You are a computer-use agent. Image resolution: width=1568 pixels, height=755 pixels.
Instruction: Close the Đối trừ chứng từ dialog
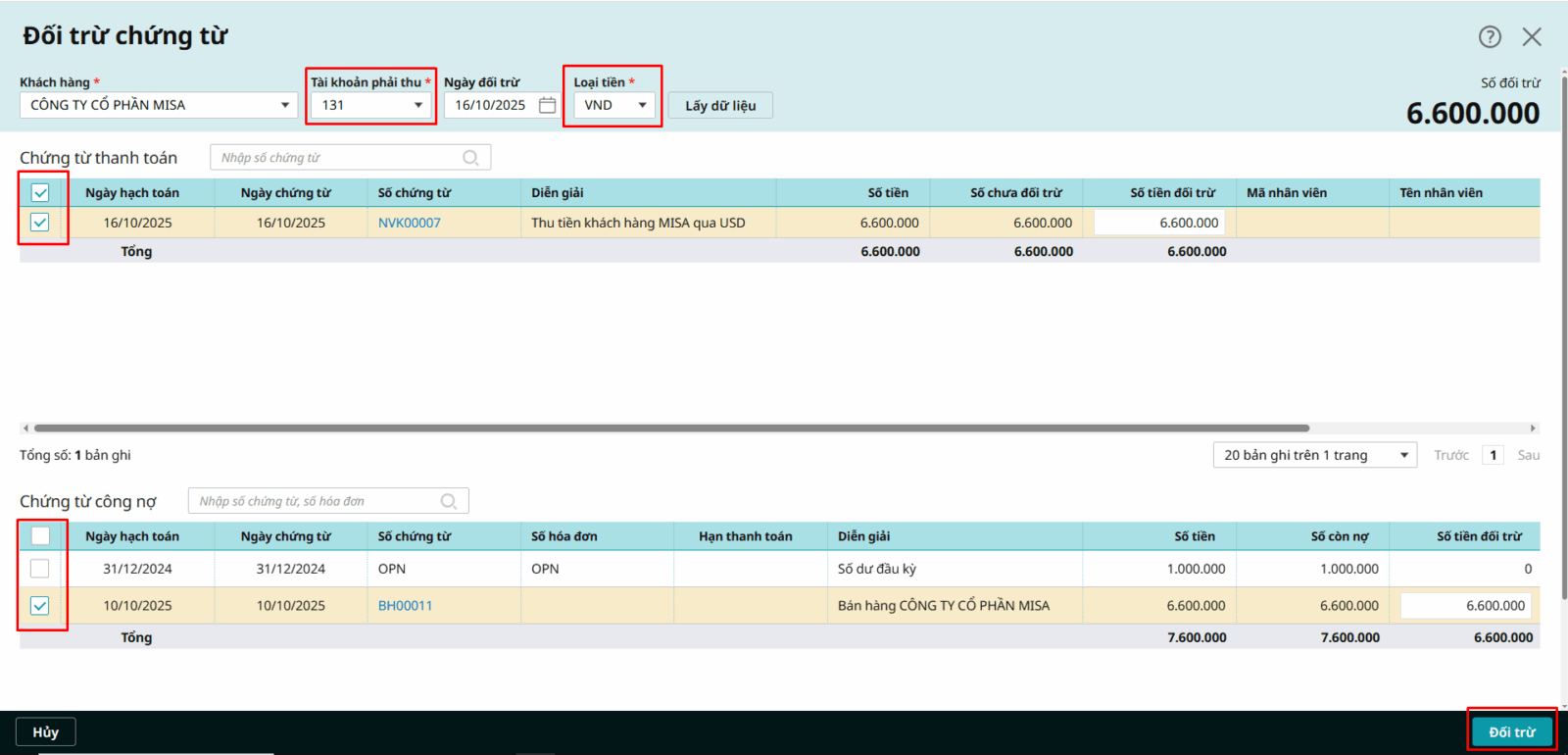click(x=1532, y=37)
